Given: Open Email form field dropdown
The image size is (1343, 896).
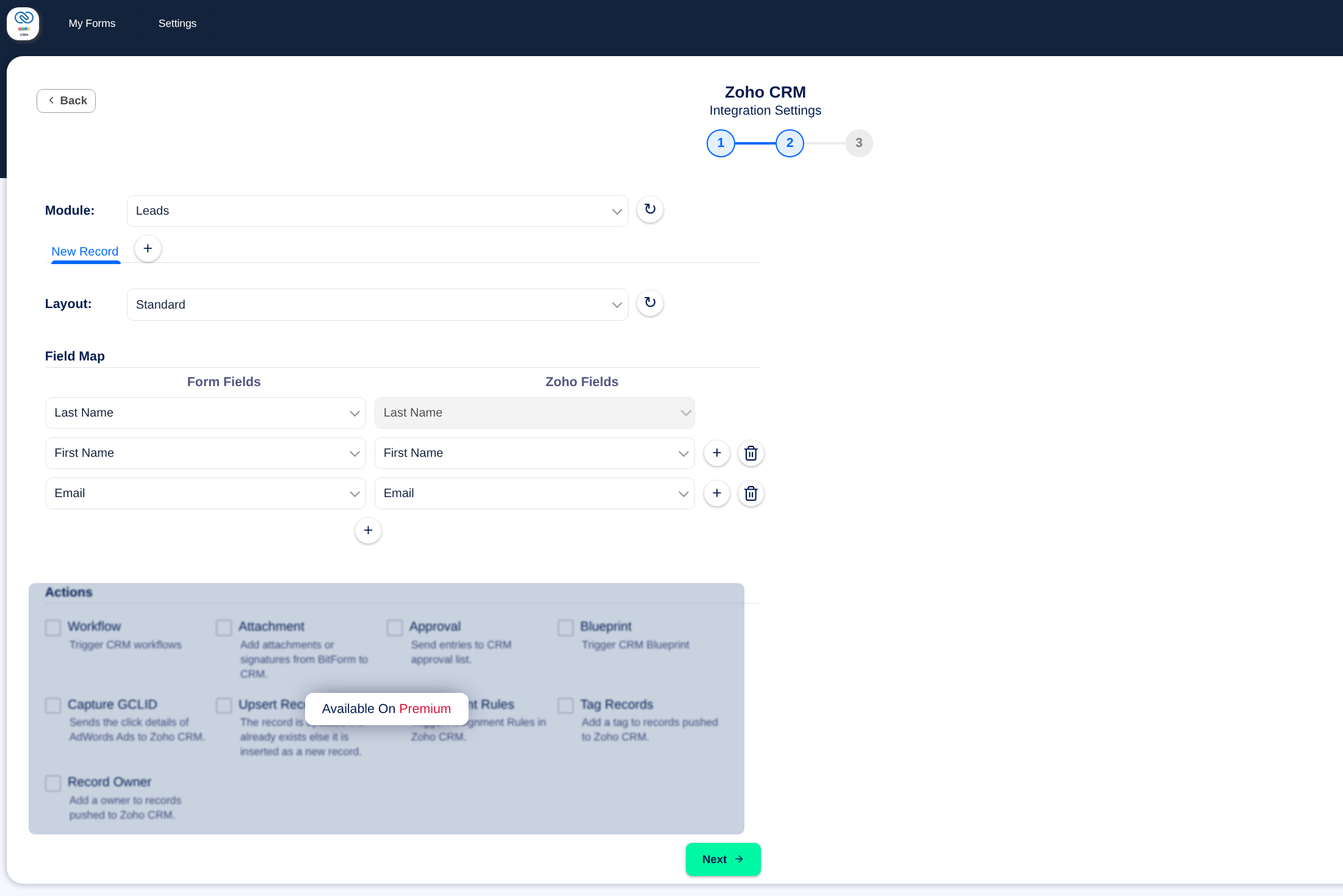Looking at the screenshot, I should (206, 493).
